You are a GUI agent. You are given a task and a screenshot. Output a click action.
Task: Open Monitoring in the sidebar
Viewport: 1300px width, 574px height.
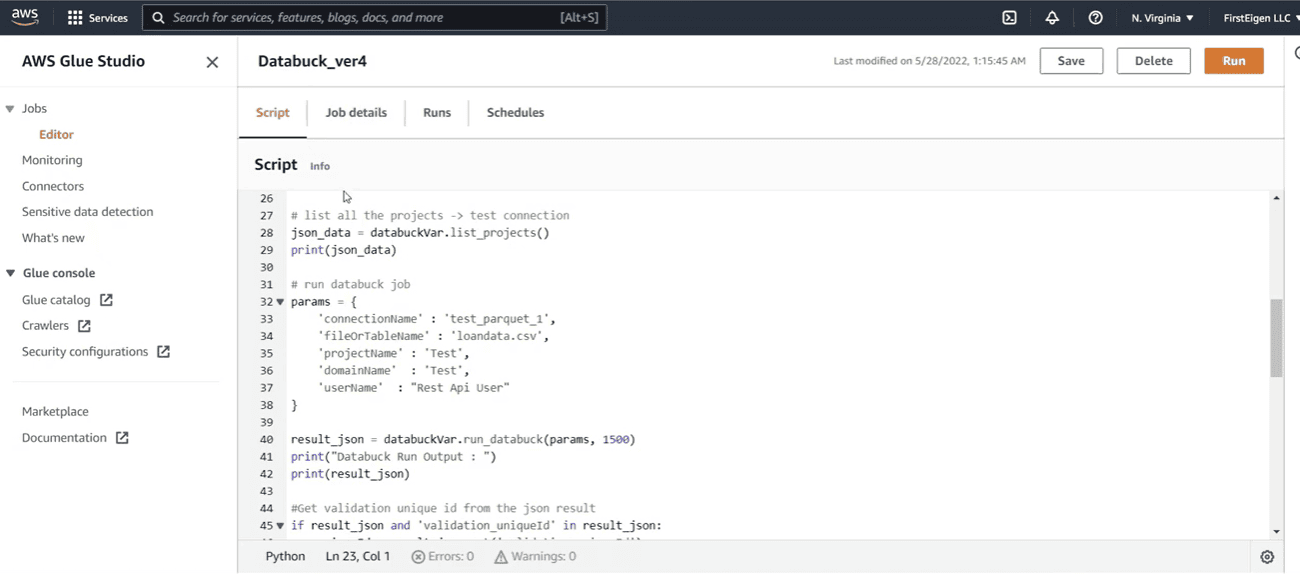coord(52,160)
